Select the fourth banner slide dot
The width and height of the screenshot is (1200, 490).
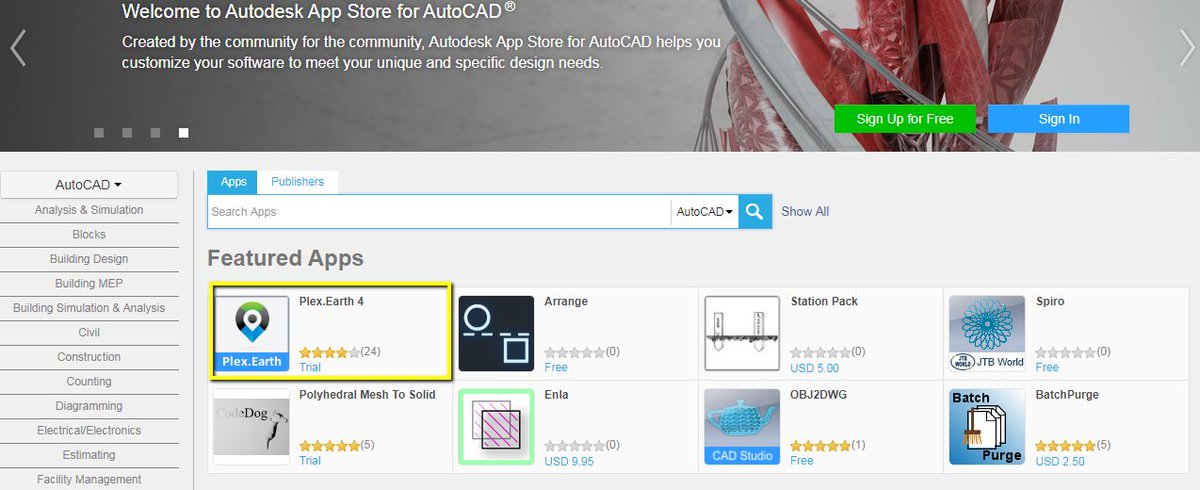pos(184,132)
